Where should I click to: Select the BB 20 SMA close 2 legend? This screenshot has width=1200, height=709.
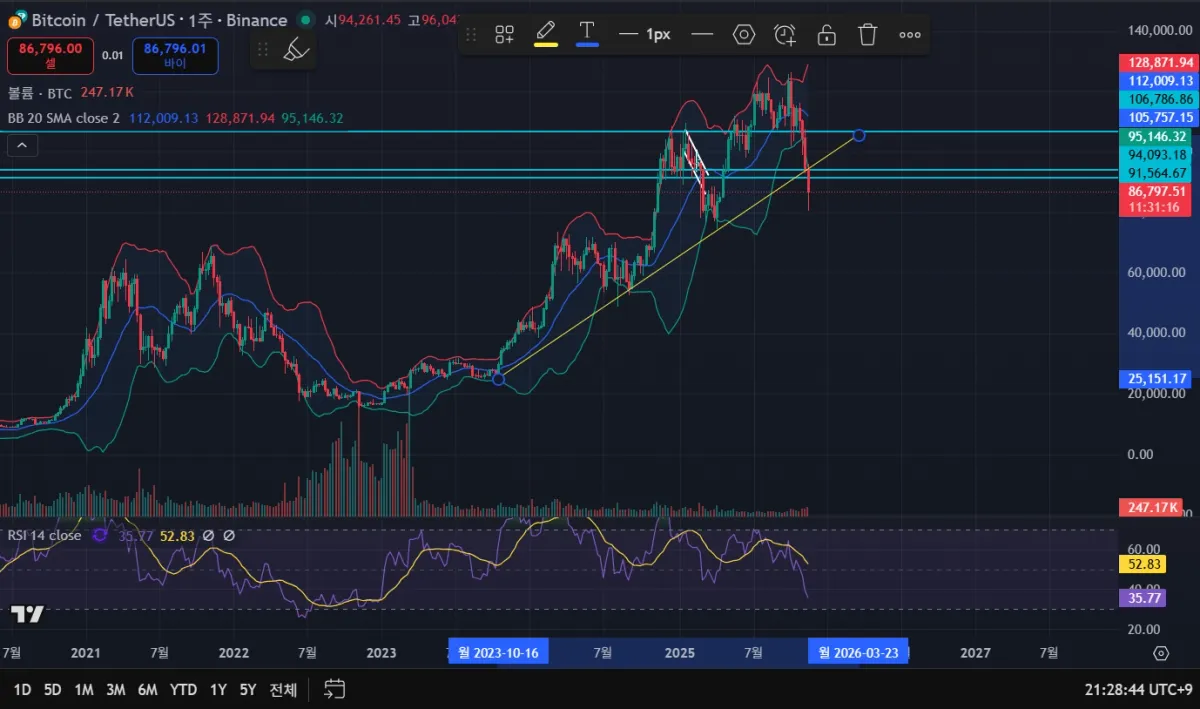point(64,118)
